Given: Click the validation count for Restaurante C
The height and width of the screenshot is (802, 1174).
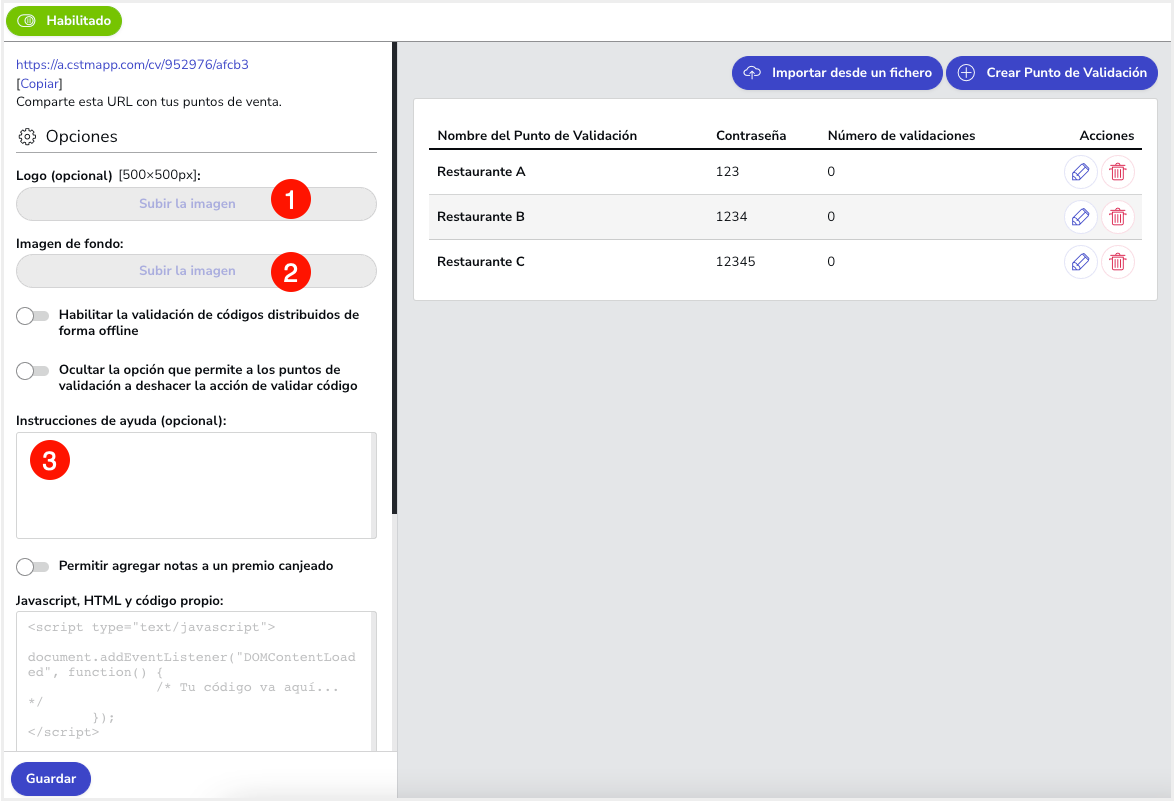Looking at the screenshot, I should 831,261.
